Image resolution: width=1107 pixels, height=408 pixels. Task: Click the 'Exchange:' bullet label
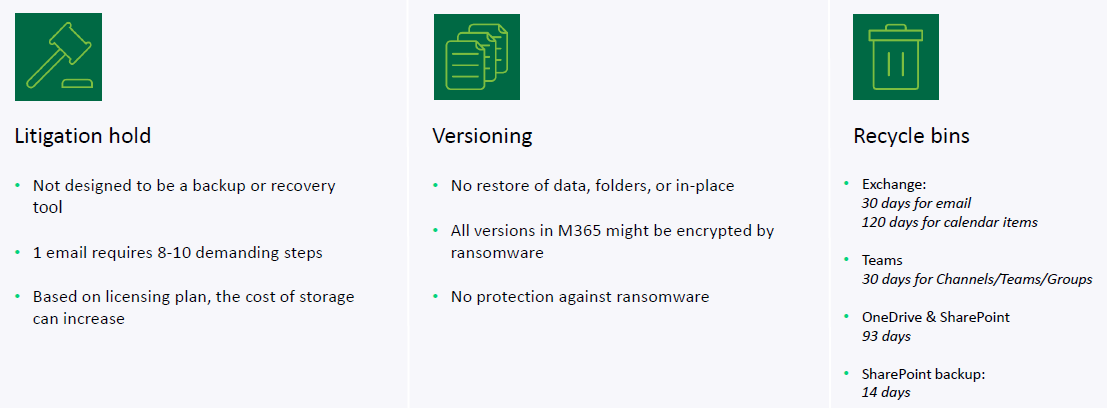click(893, 185)
